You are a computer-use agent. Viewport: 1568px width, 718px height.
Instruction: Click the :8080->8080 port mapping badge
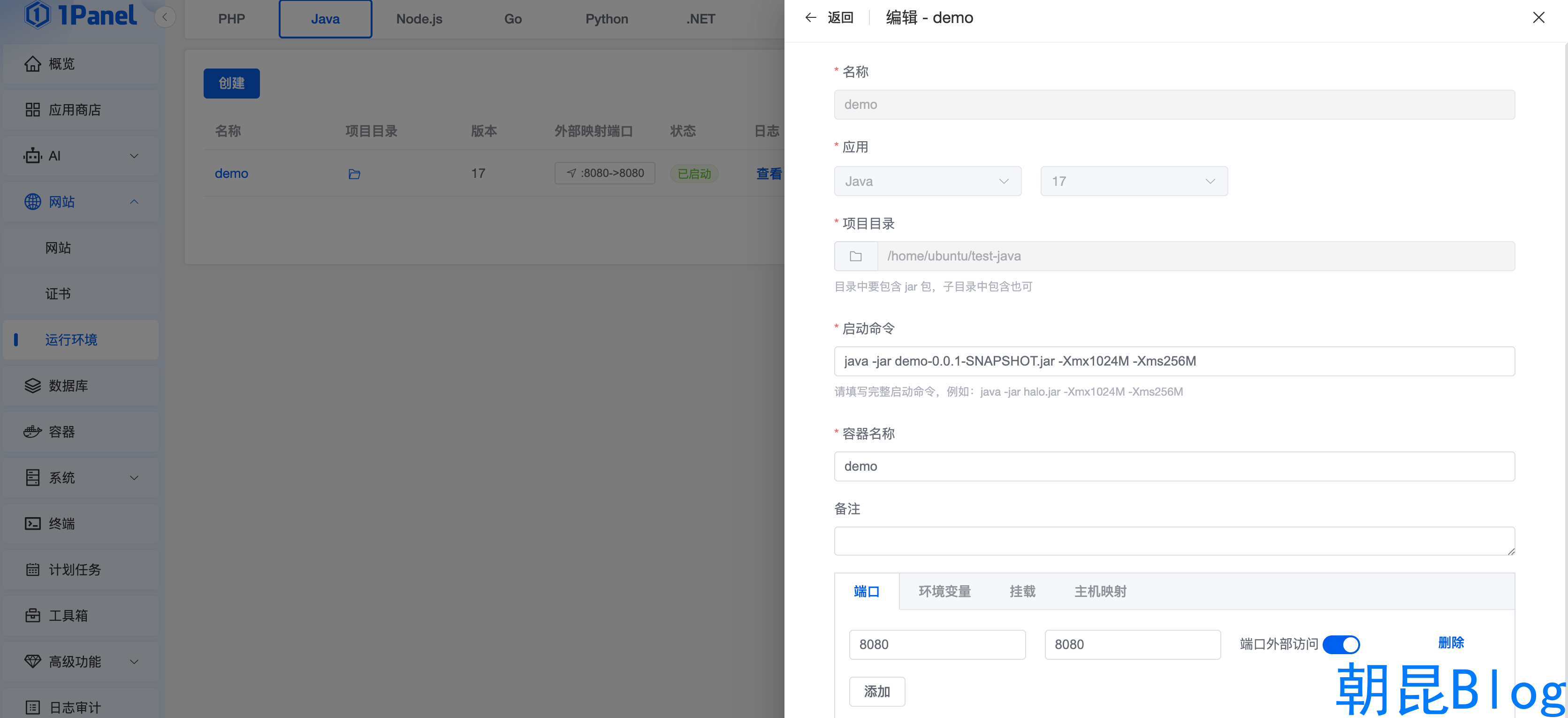pyautogui.click(x=604, y=174)
